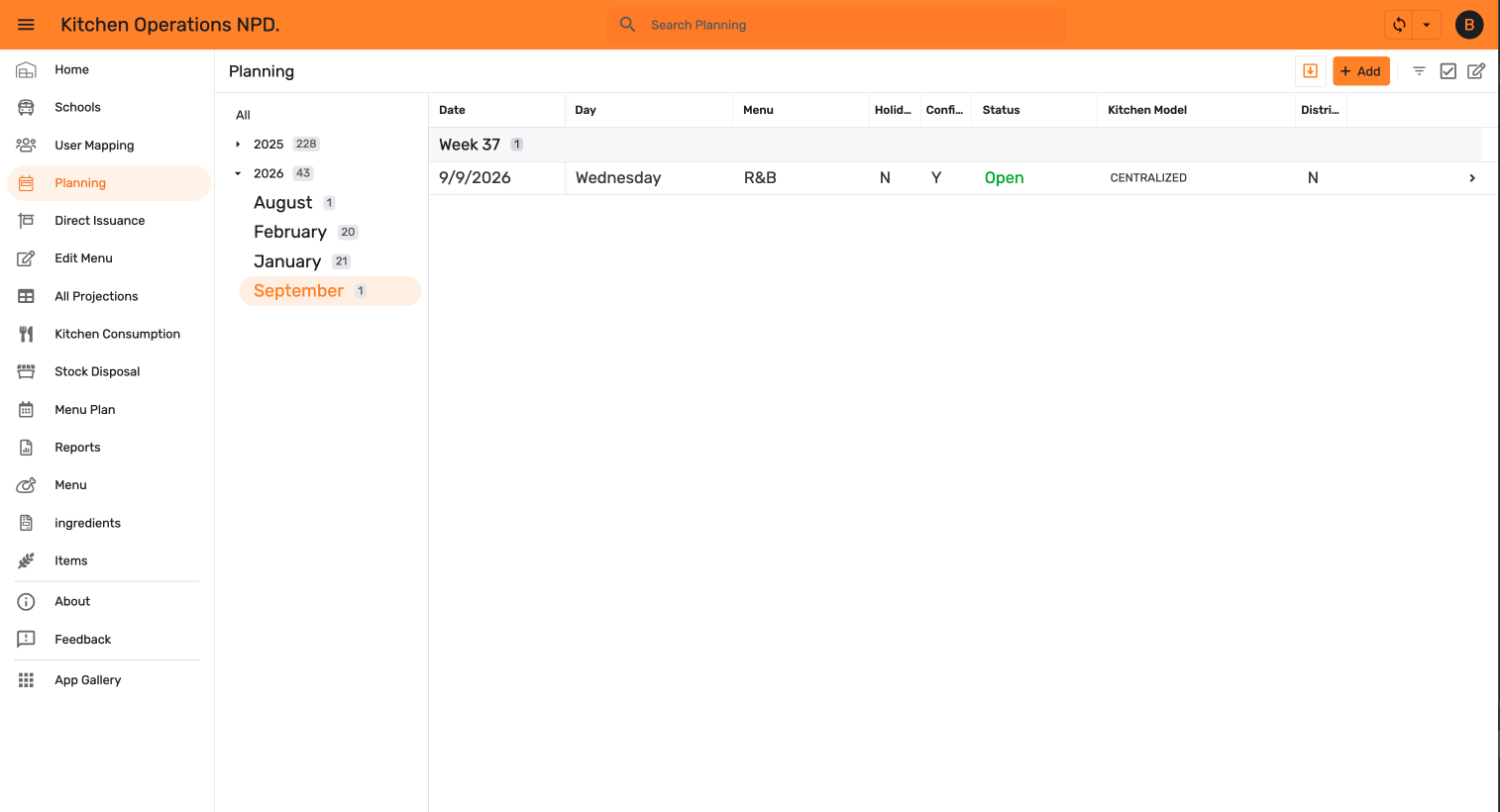The height and width of the screenshot is (812, 1500).
Task: Expand the 2025 year group
Action: click(x=238, y=145)
